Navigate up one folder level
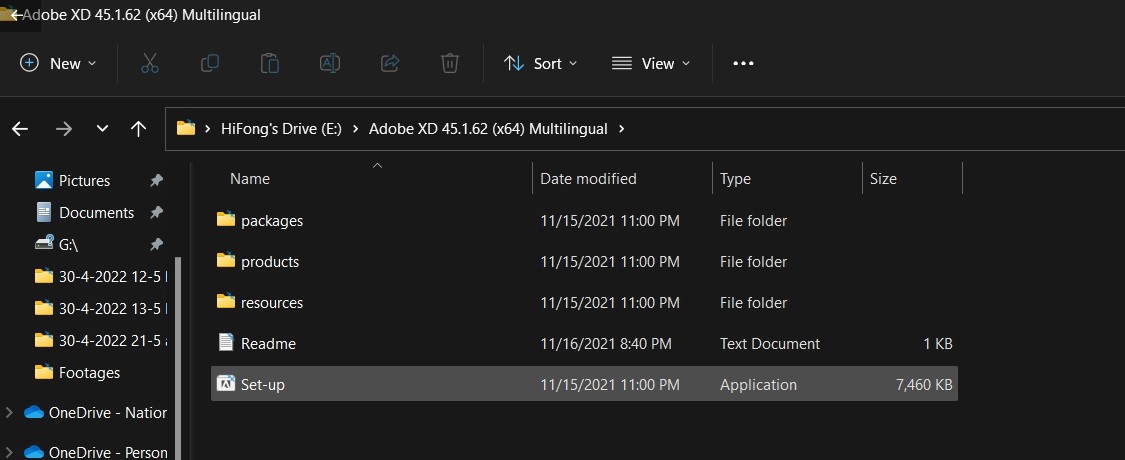The image size is (1125, 460). pyautogui.click(x=139, y=128)
